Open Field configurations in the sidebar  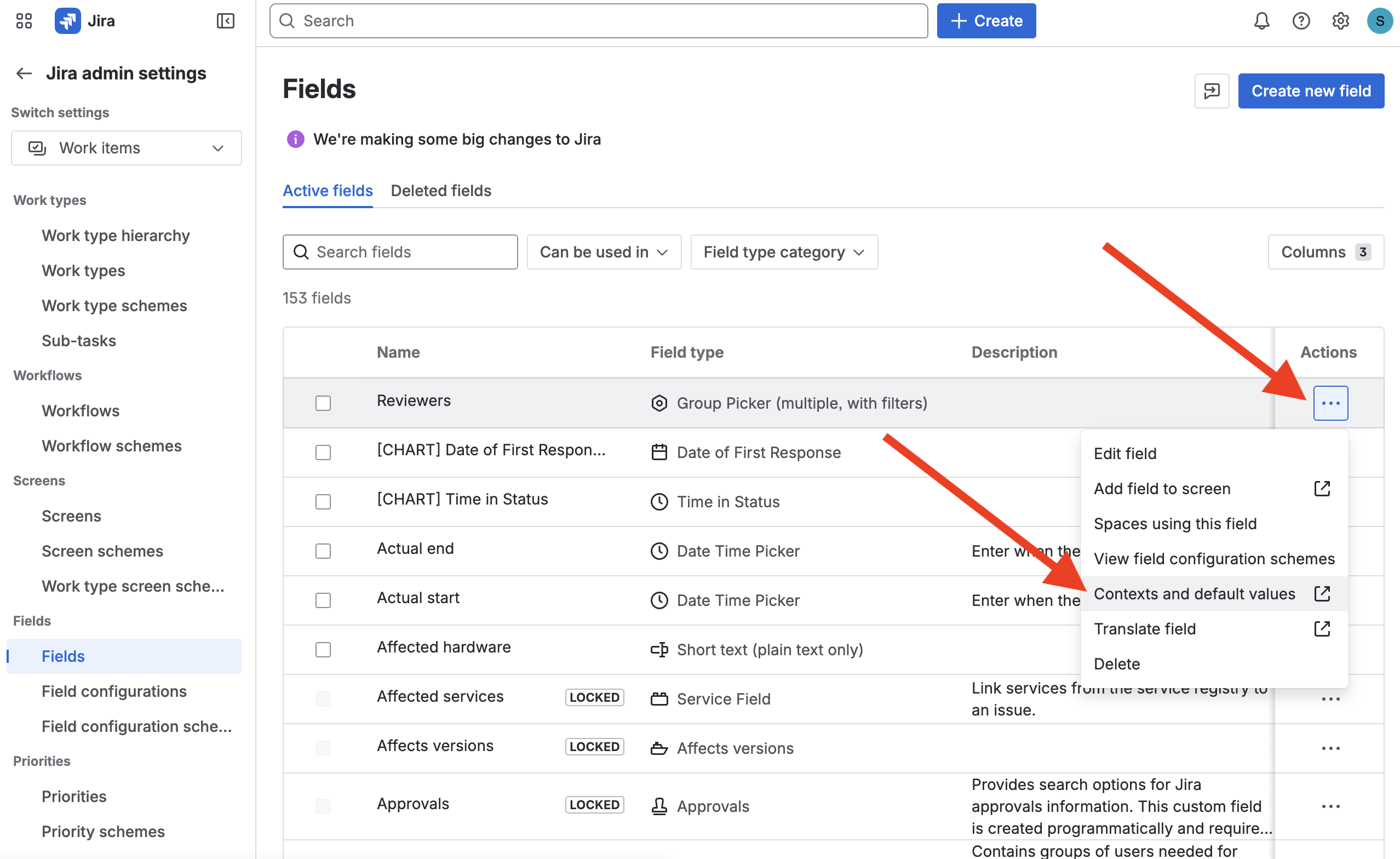pyautogui.click(x=113, y=691)
